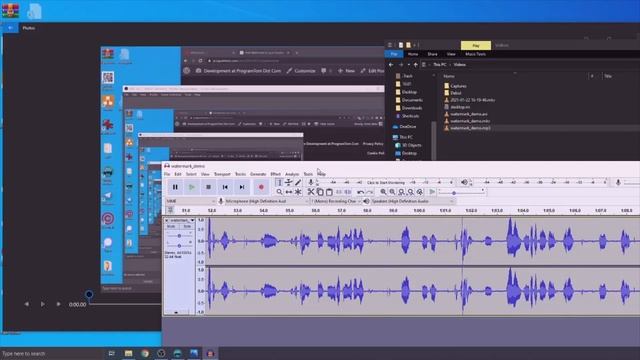
Task: Fit selection to window width
Action: click(401, 192)
